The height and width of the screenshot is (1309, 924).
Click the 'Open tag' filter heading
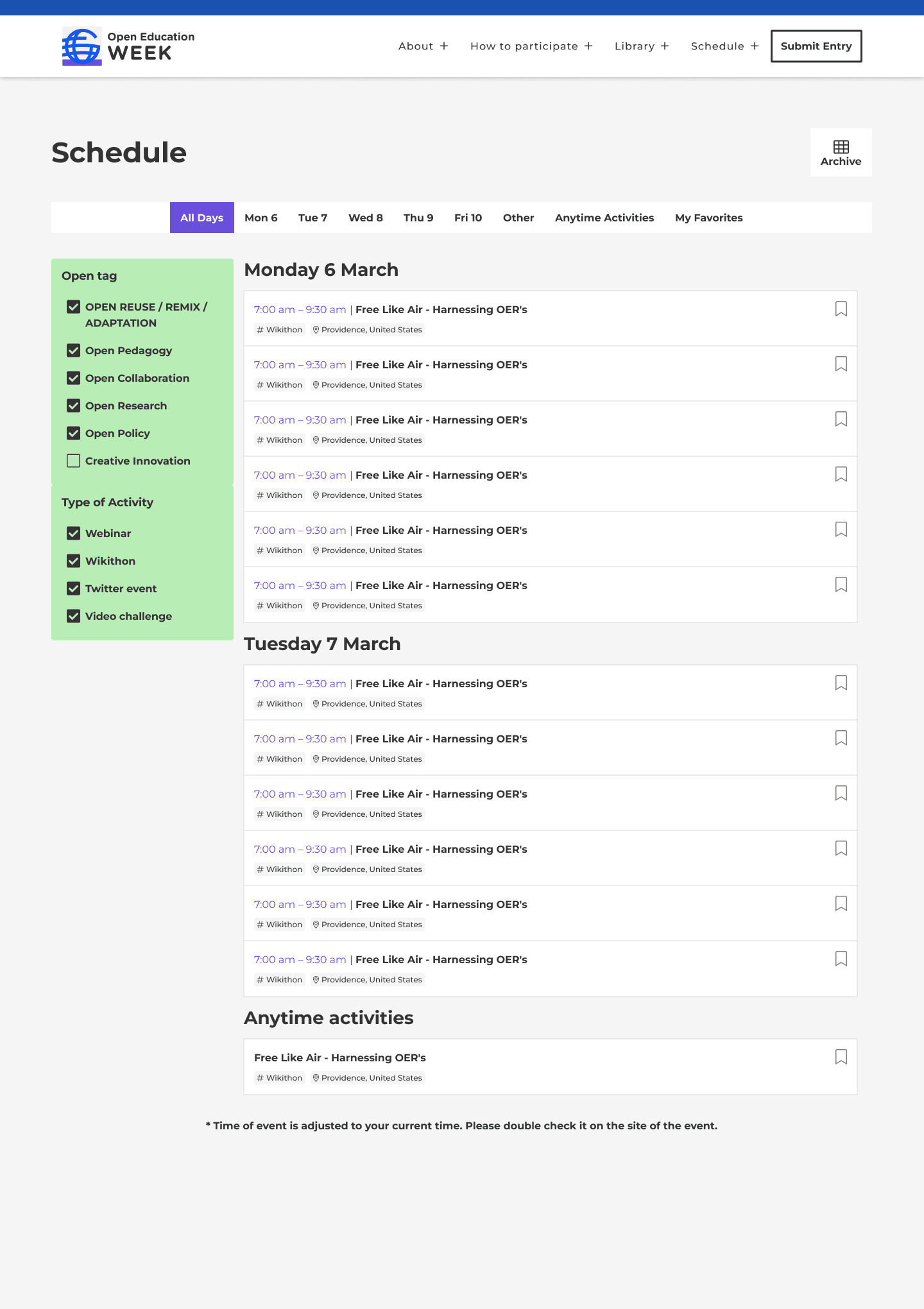89,276
